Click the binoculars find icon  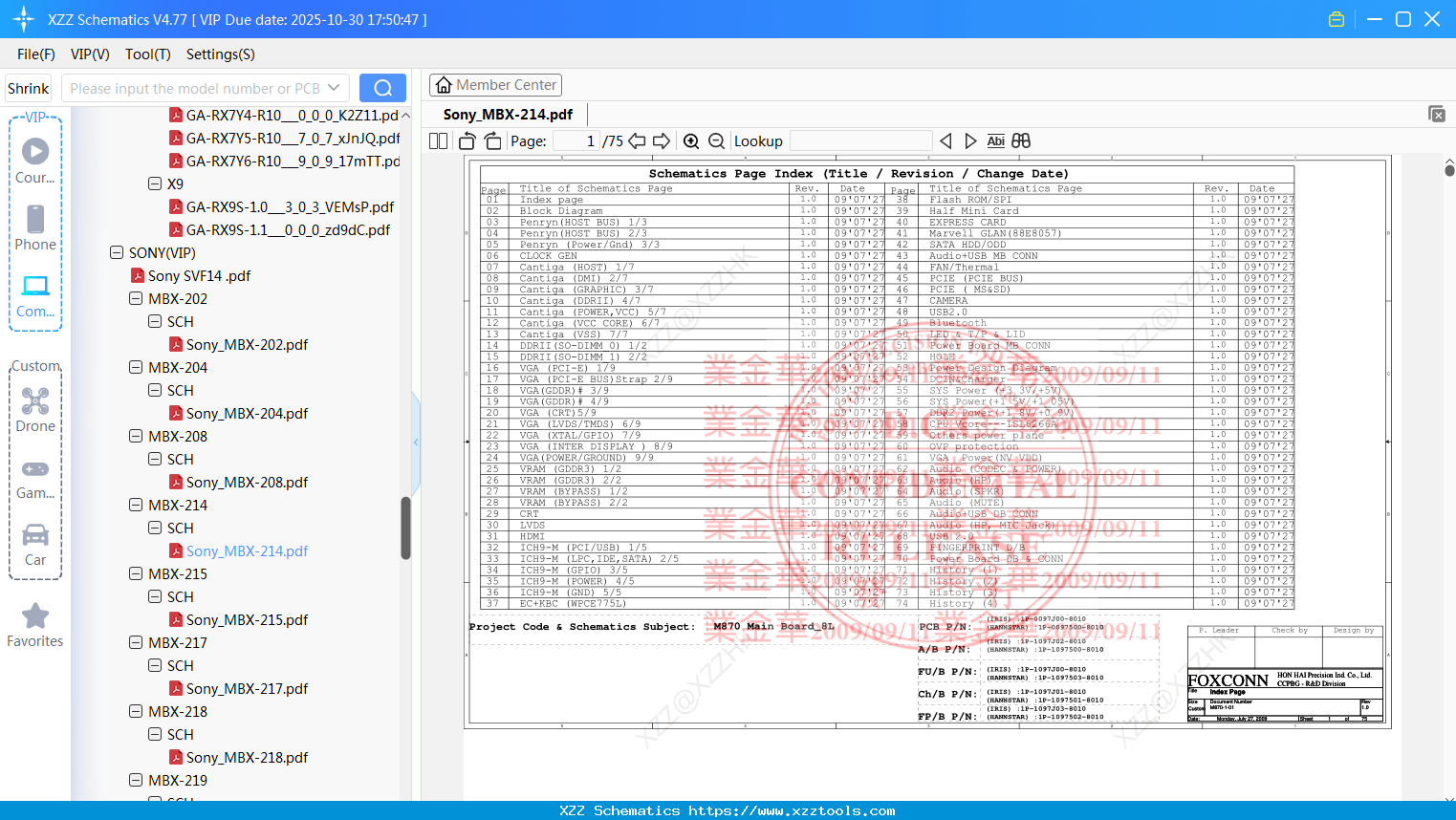tap(1021, 141)
